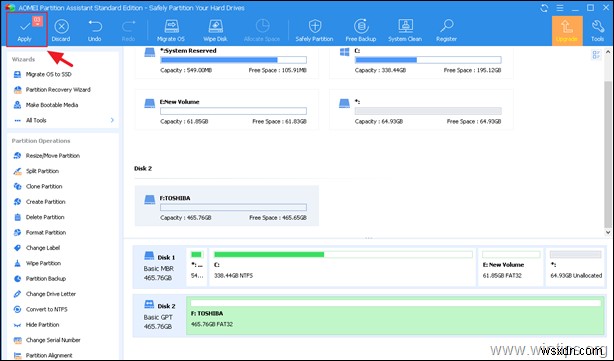Select Disk 1 Basic MBR header
614x361 pixels.
tap(159, 267)
